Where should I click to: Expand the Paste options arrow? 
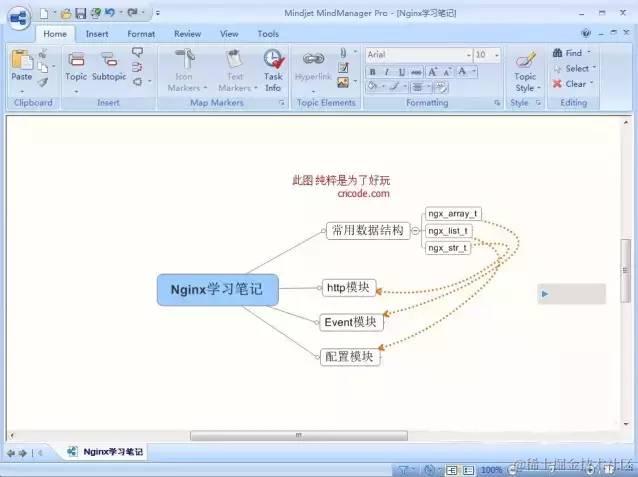(x=22, y=91)
